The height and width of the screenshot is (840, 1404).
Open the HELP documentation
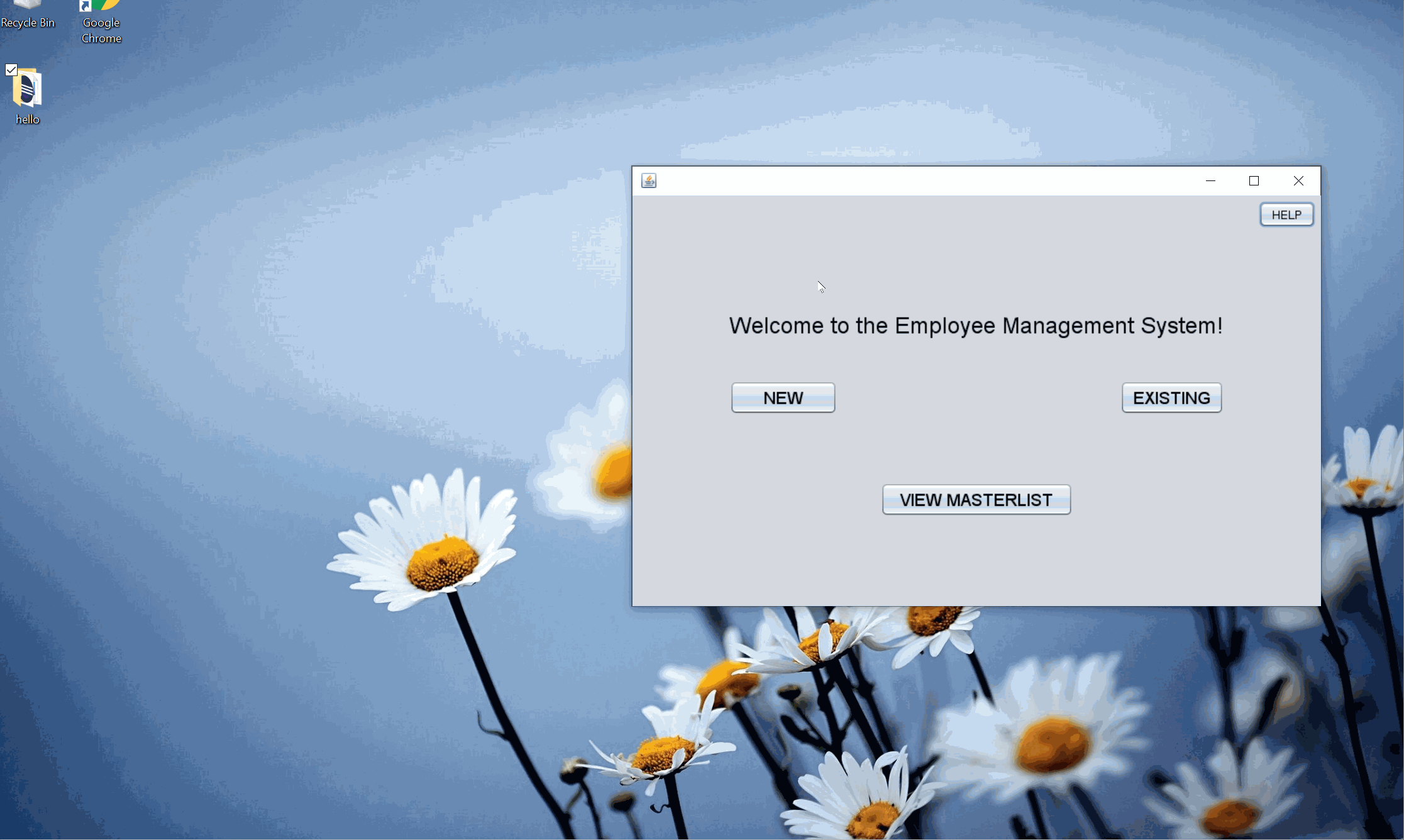(x=1286, y=214)
